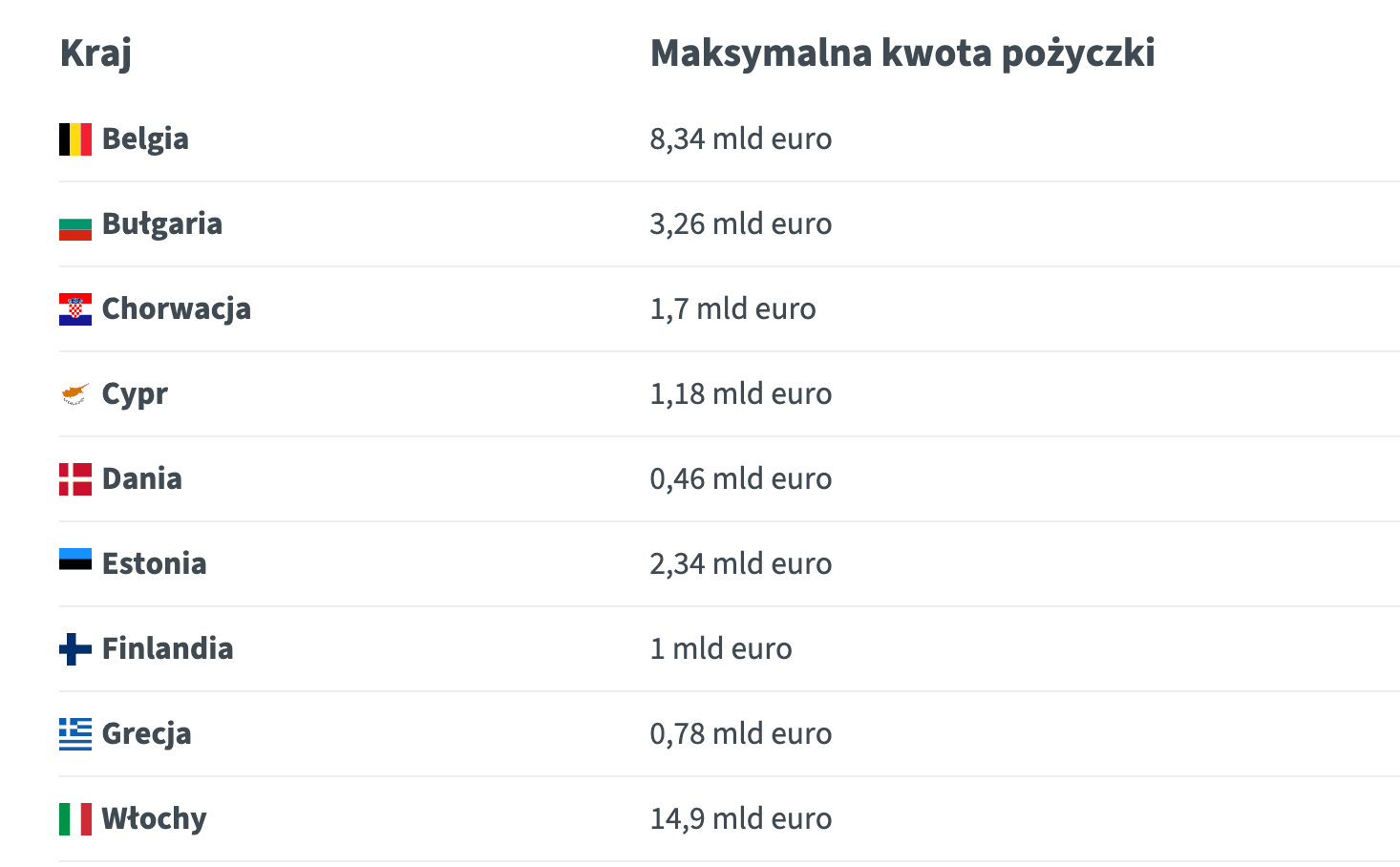Click the Finlandia 1 mld euro amount

click(x=721, y=649)
